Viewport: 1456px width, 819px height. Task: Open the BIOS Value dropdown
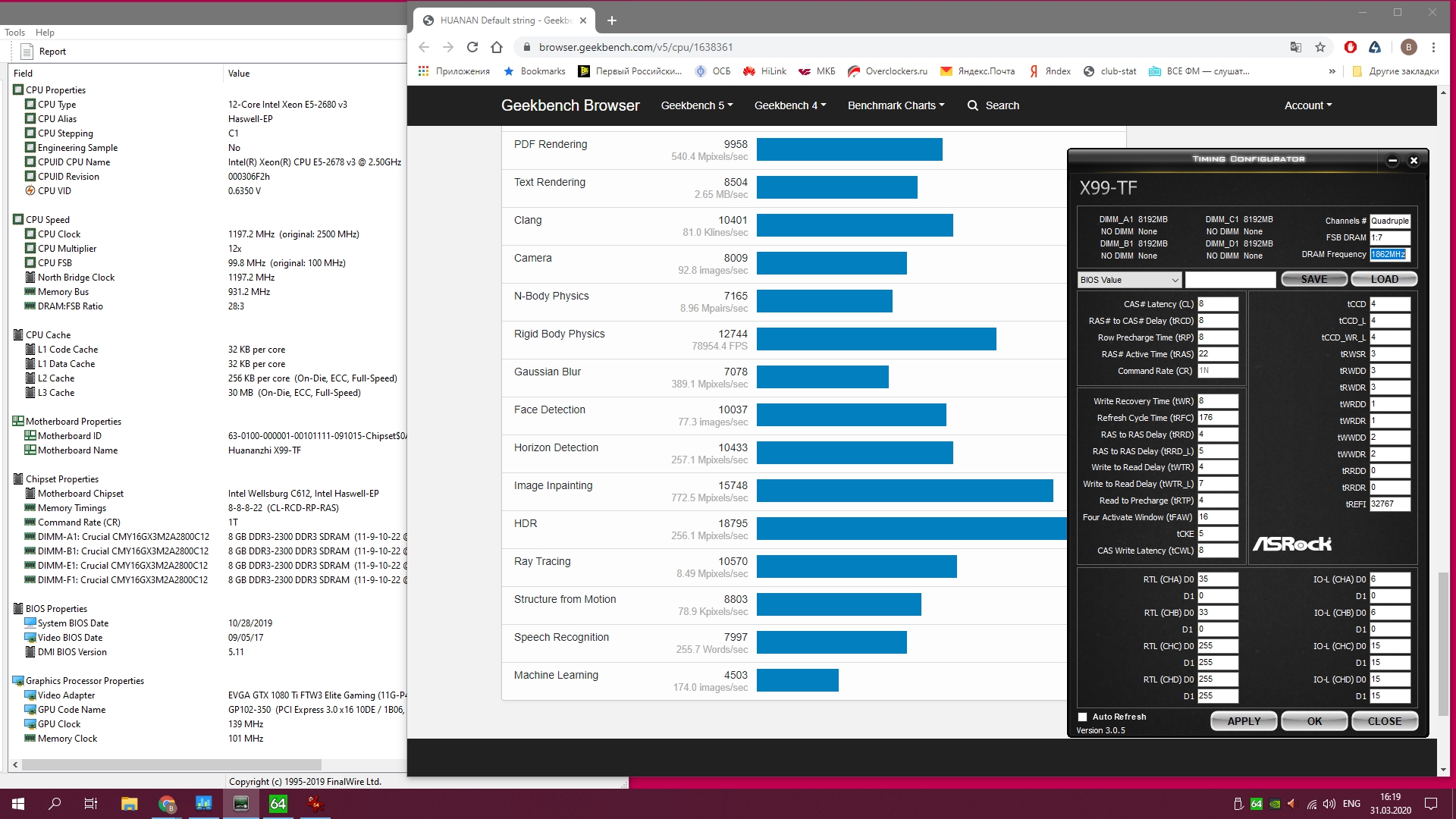(1129, 280)
